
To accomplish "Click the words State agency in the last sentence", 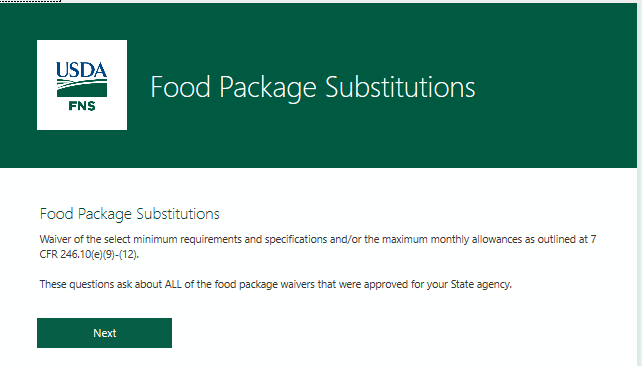I will 481,284.
